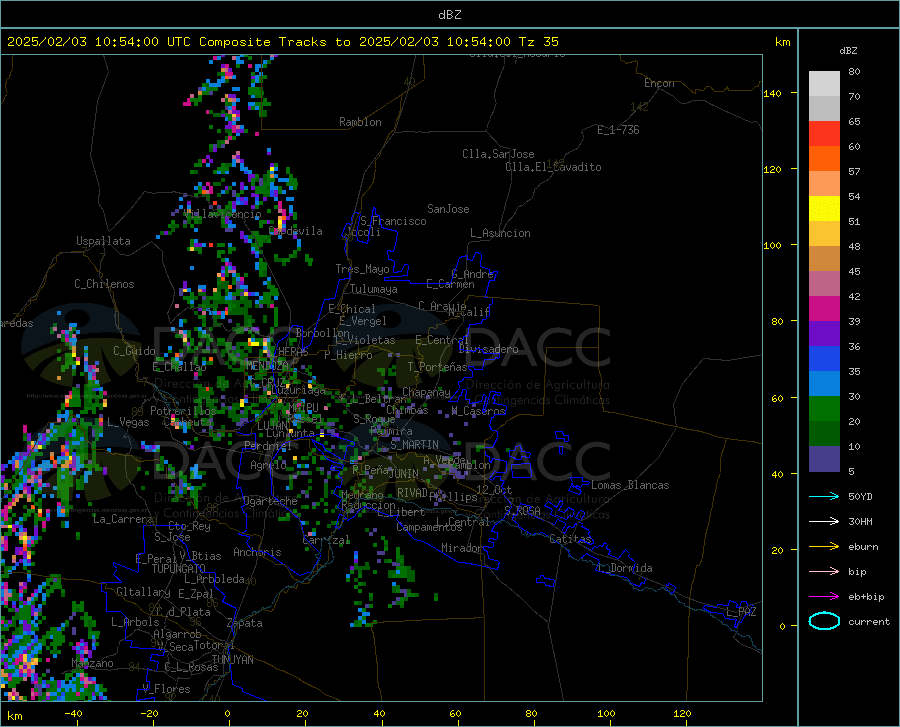Click the S_Francisco label
The image size is (900, 727).
tap(393, 221)
